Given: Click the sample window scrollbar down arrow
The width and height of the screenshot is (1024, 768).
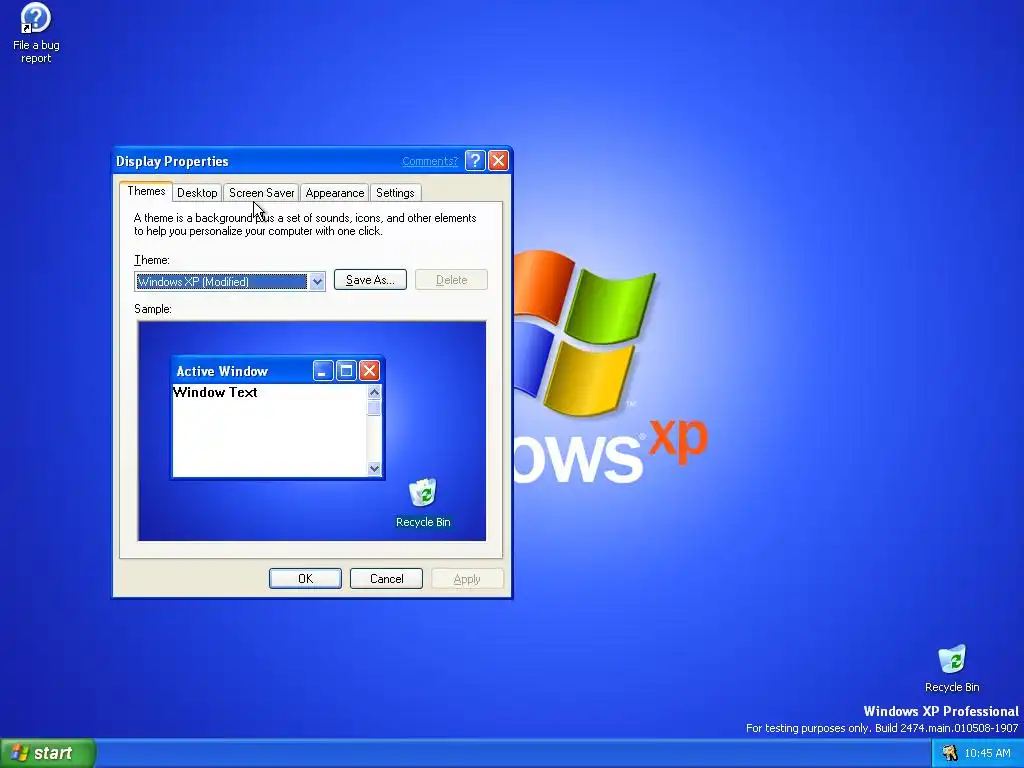Looking at the screenshot, I should (374, 468).
